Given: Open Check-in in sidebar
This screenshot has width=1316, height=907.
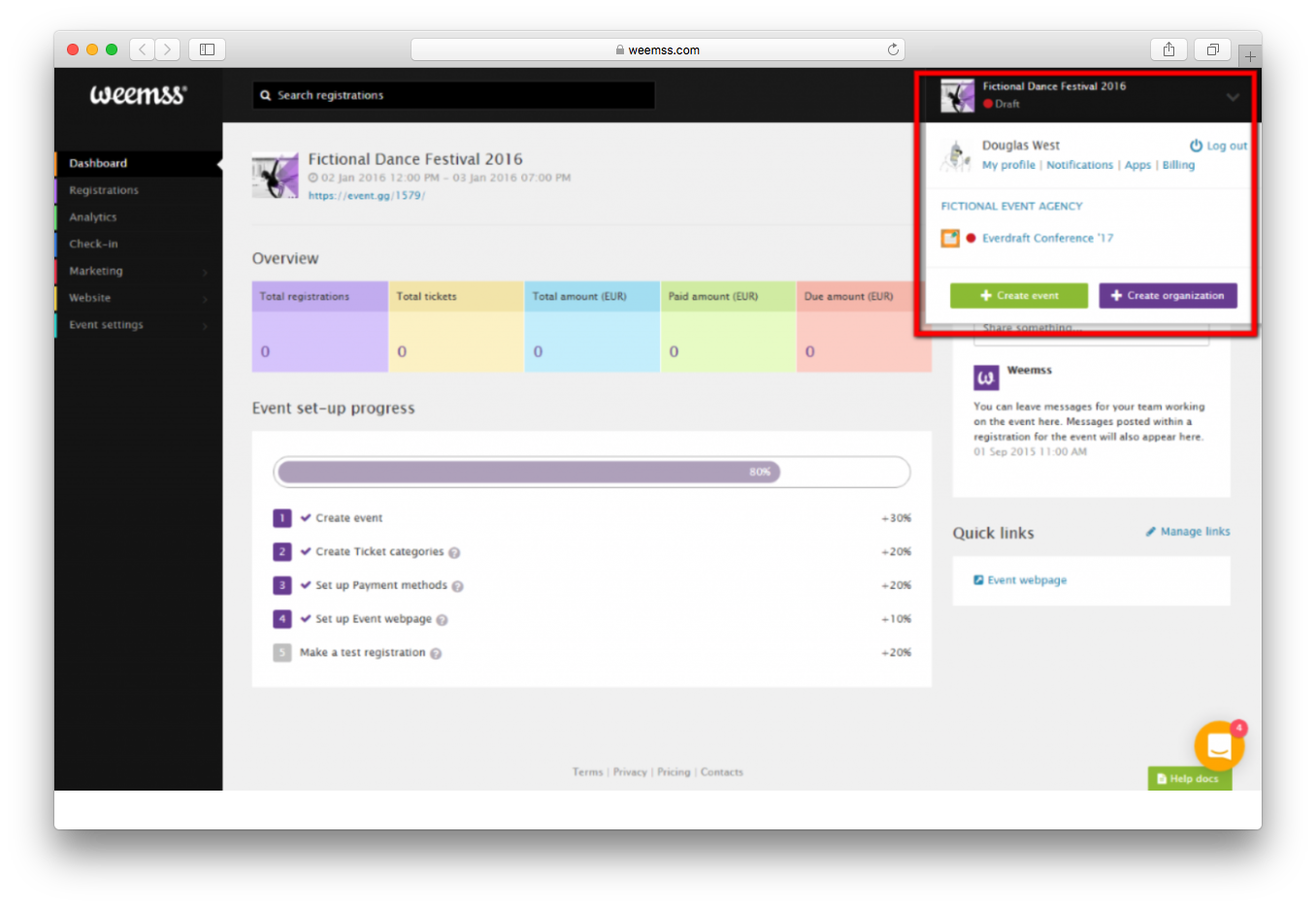Looking at the screenshot, I should tap(138, 244).
